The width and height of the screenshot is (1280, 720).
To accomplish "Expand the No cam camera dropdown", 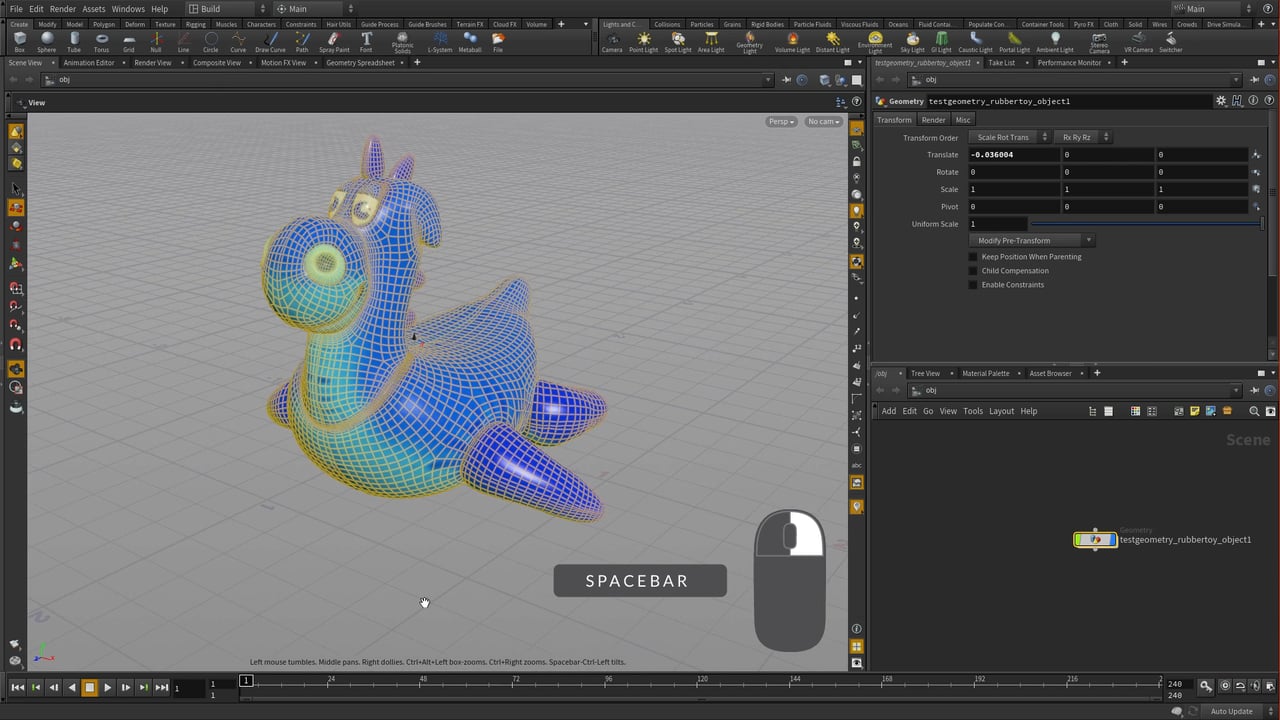I will (x=823, y=122).
